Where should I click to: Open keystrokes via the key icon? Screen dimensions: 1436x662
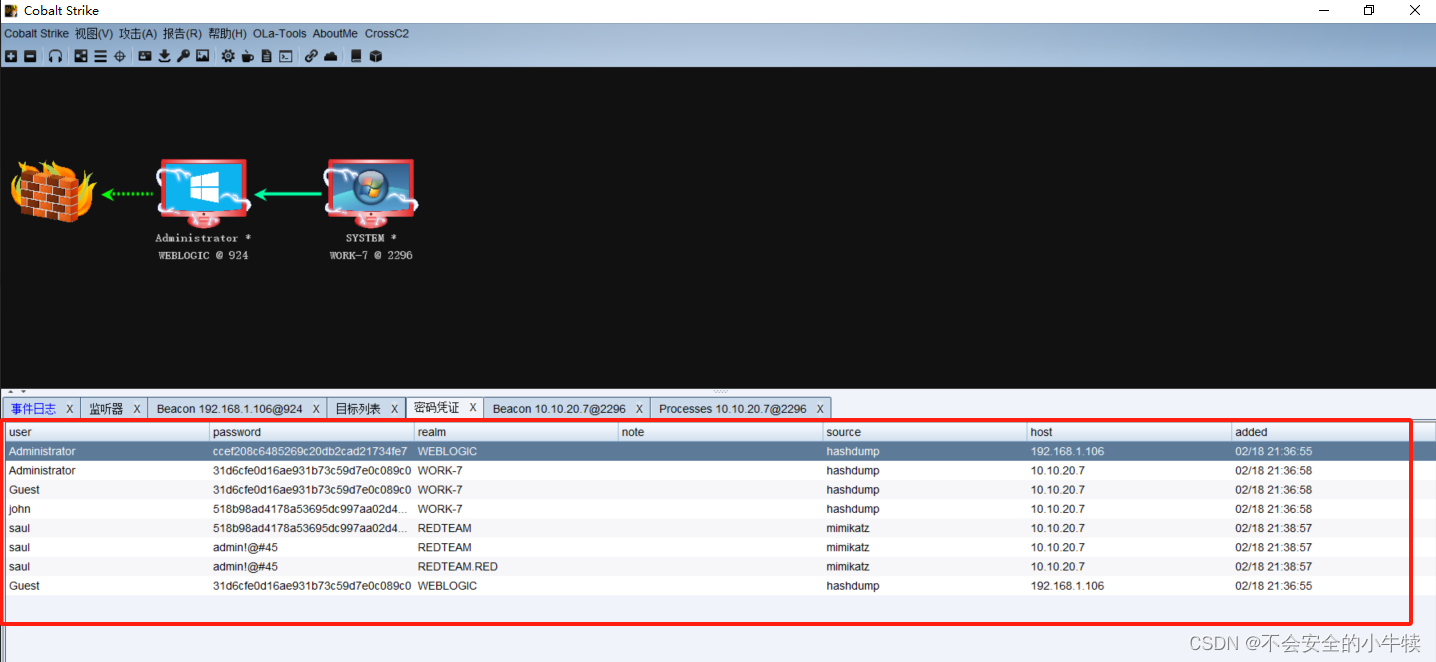183,56
